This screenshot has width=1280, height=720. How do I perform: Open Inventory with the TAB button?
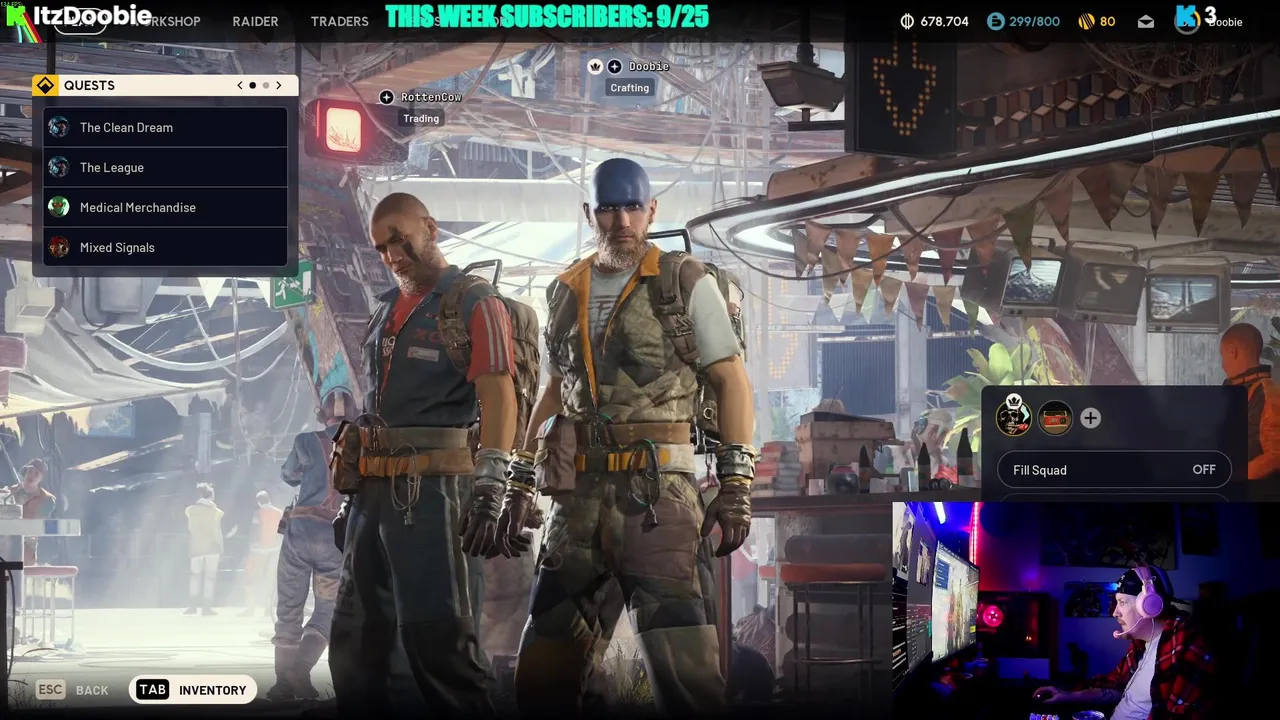[x=192, y=690]
